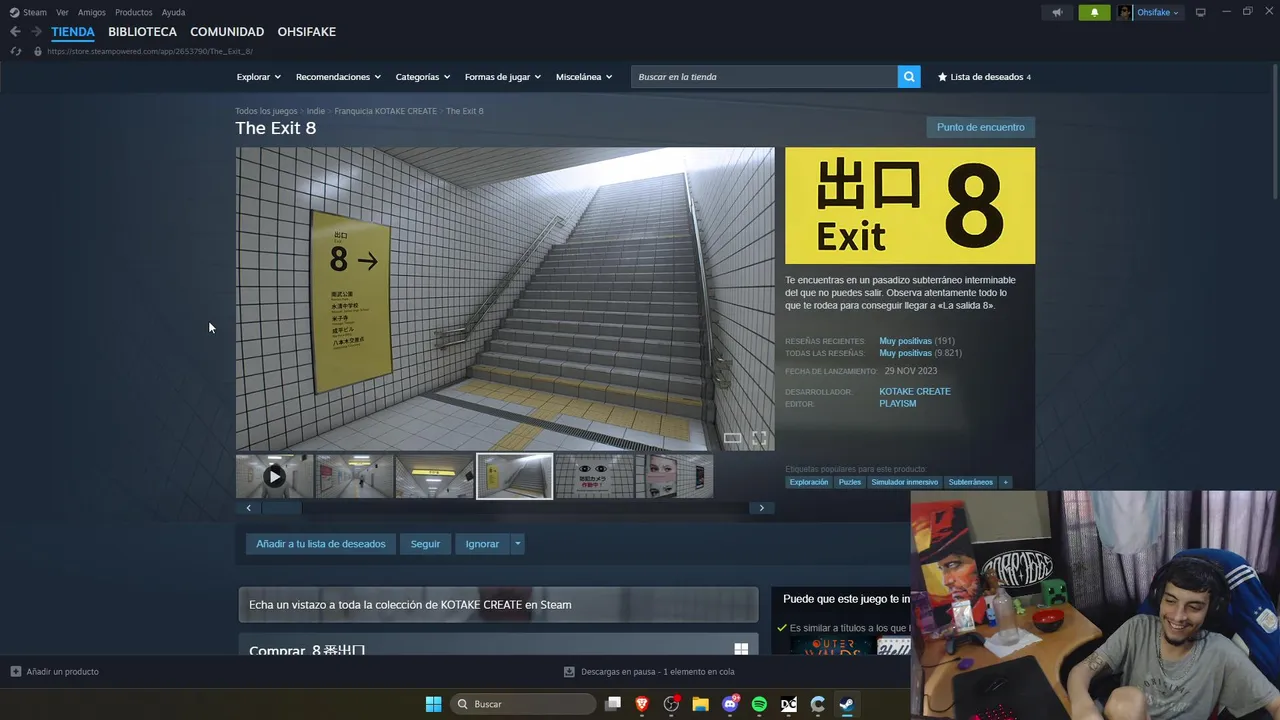Expand the Miscelánea dropdown
Image resolution: width=1280 pixels, height=720 pixels.
[x=584, y=77]
